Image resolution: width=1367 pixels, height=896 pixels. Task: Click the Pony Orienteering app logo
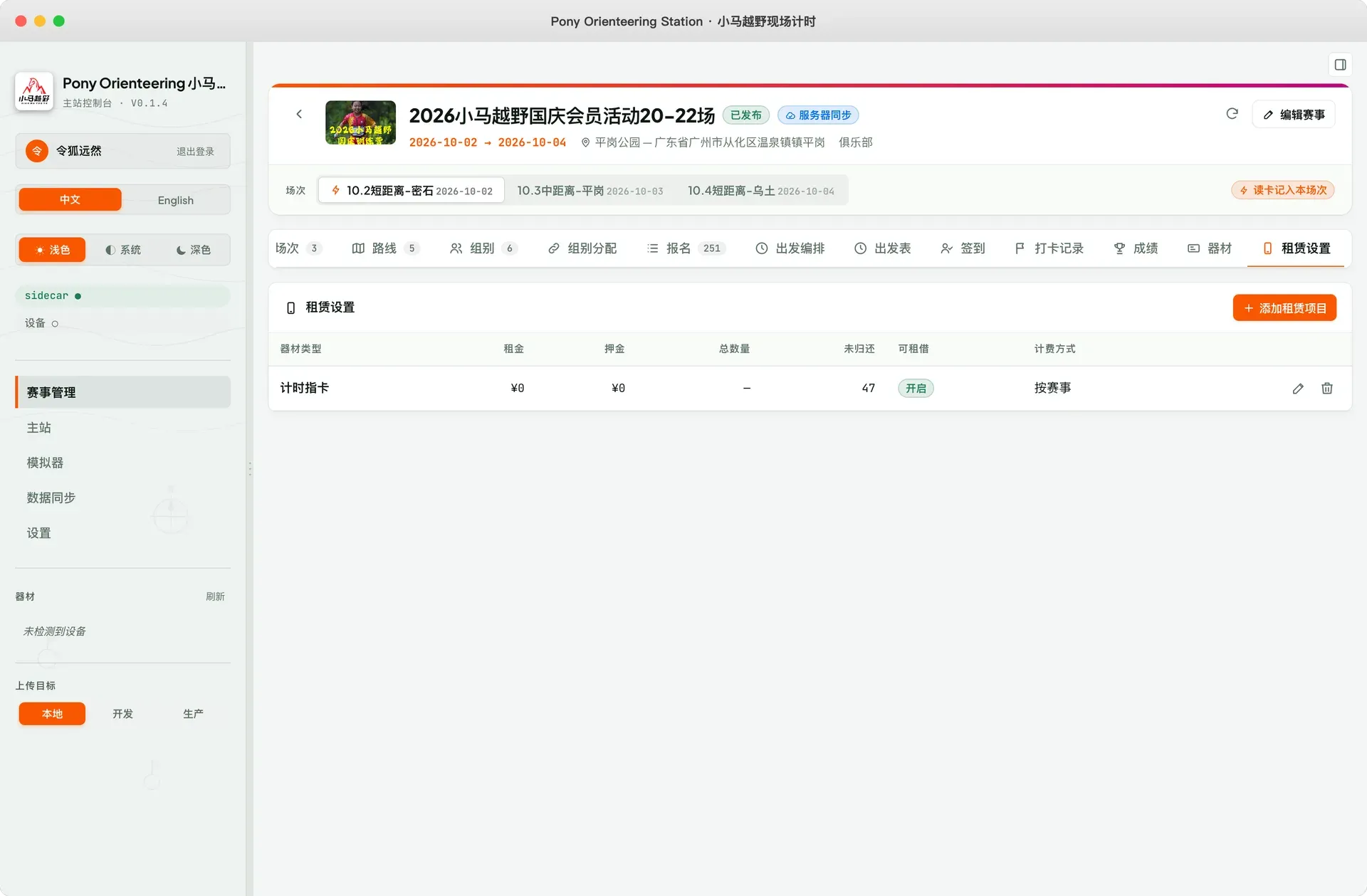[34, 91]
